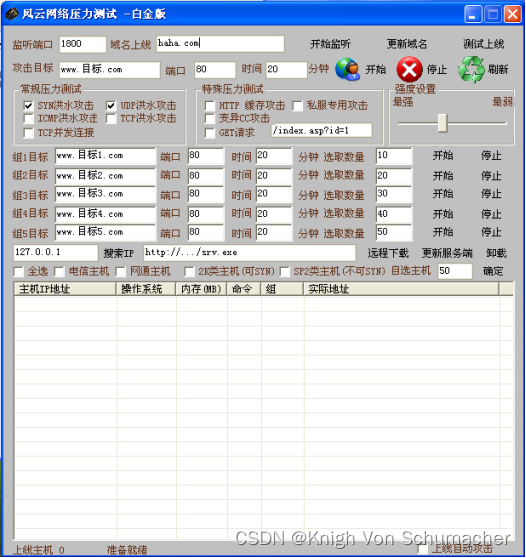This screenshot has width=526, height=558.
Task: Click the red X stop icon
Action: pyautogui.click(x=409, y=69)
